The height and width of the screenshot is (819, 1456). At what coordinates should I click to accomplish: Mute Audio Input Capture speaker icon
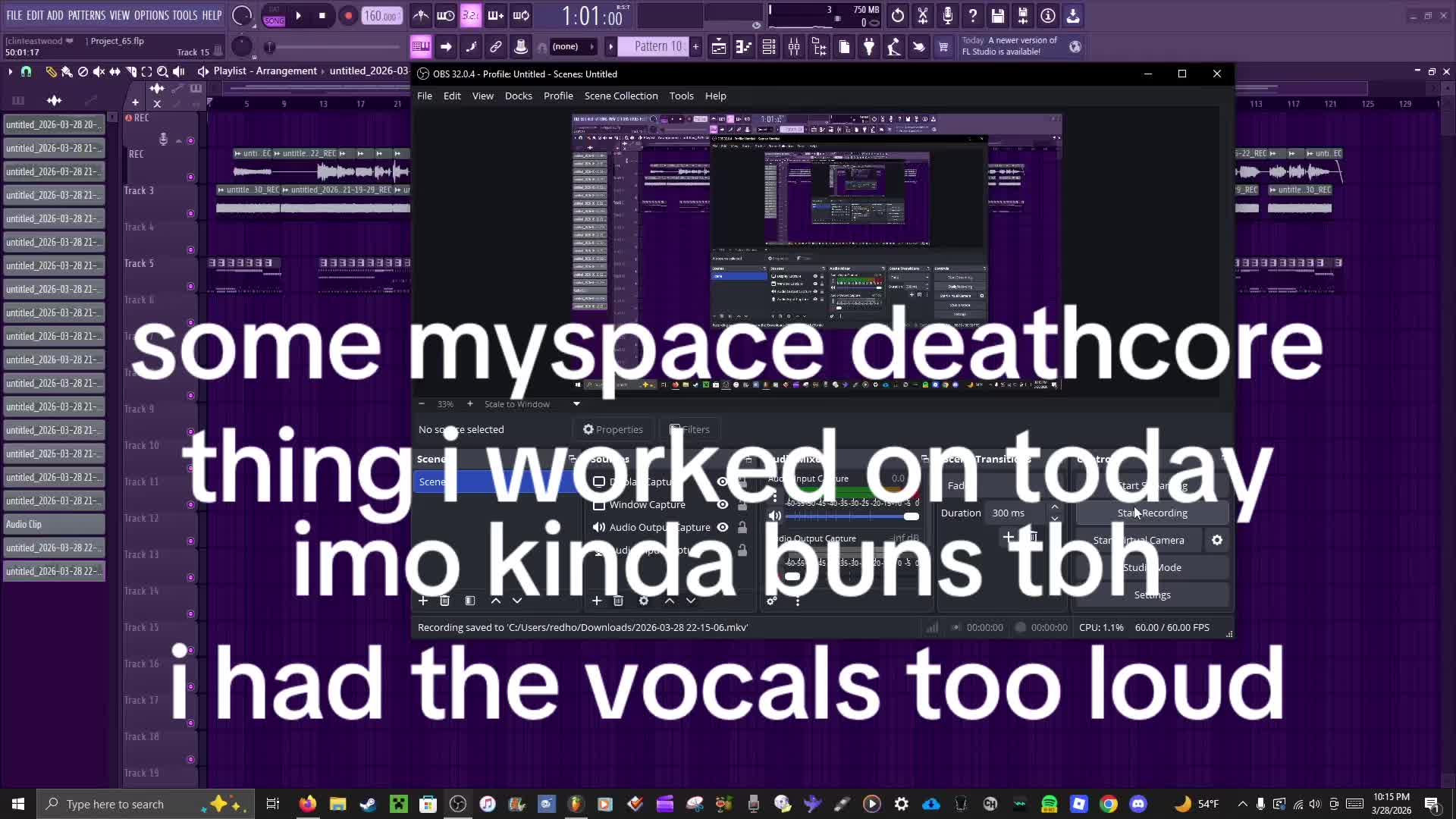pos(774,516)
